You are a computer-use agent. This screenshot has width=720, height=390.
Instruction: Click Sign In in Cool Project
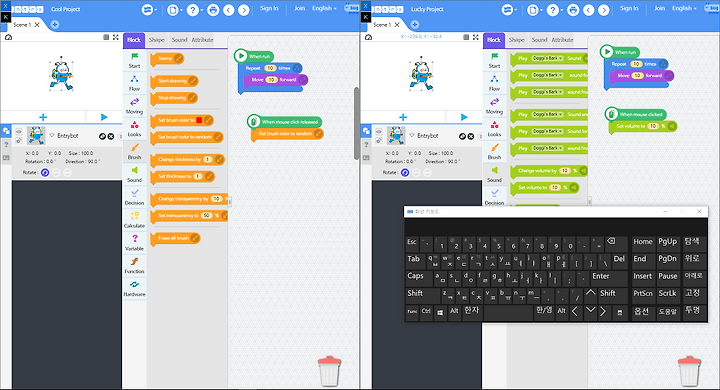pos(269,8)
